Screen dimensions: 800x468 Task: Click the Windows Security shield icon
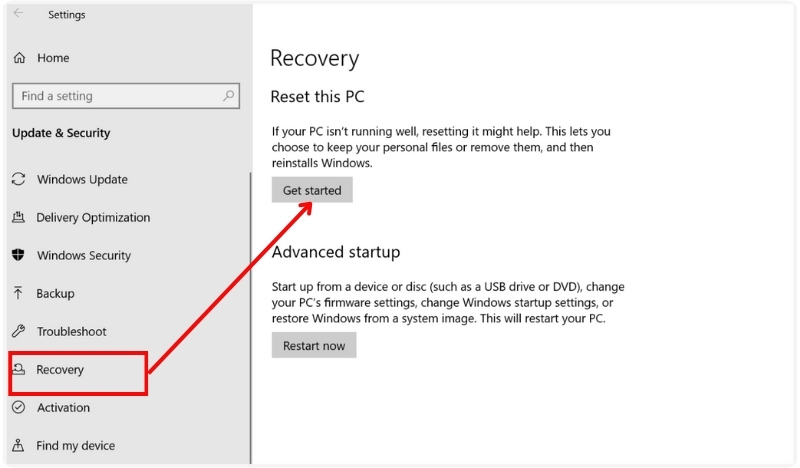(18, 255)
